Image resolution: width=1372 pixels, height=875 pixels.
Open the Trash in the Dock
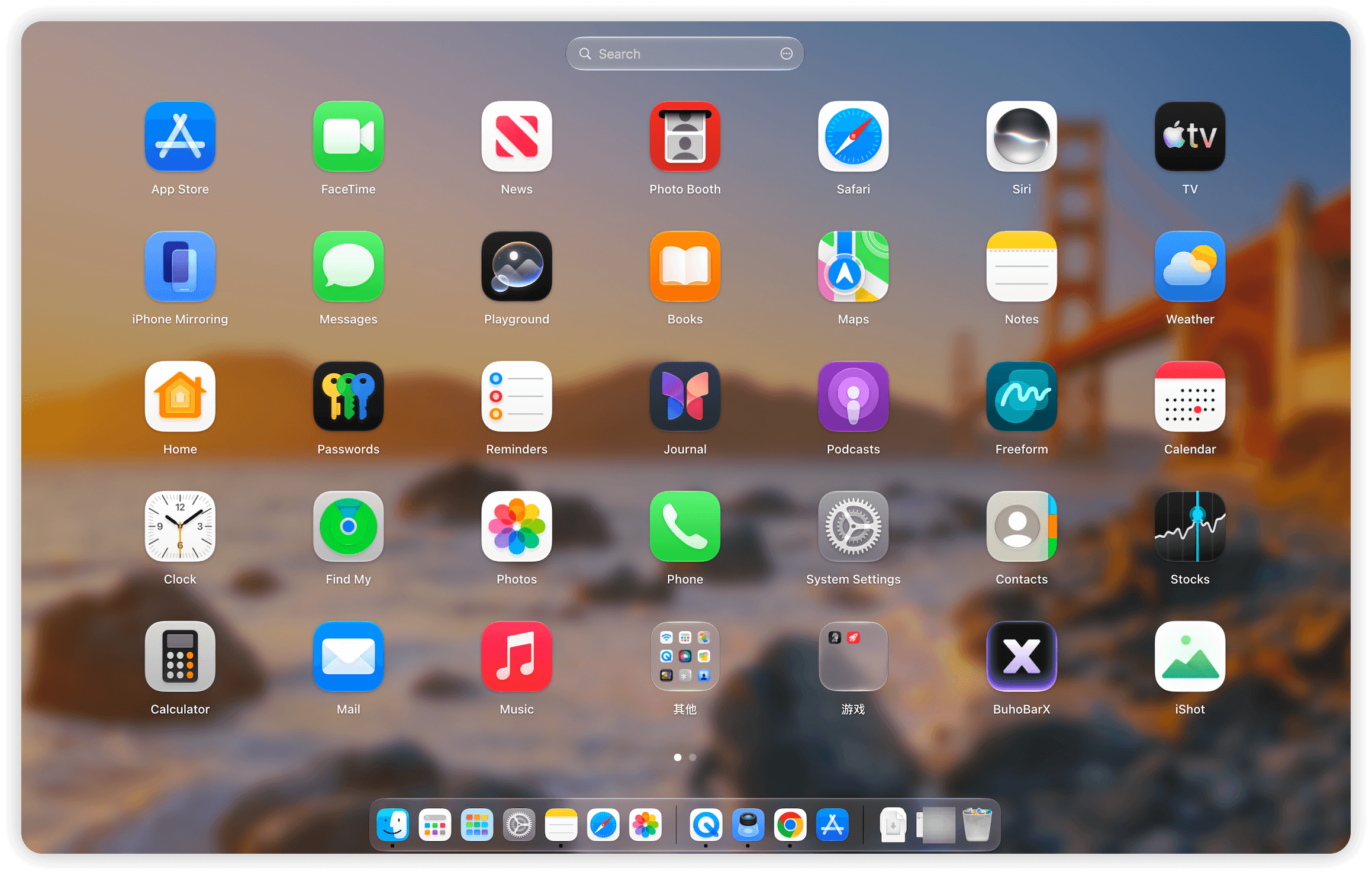pos(977,825)
